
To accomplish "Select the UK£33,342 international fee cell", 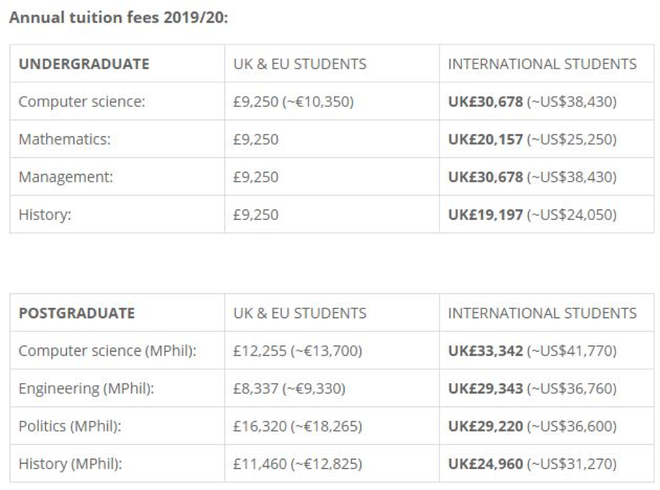I will (532, 351).
